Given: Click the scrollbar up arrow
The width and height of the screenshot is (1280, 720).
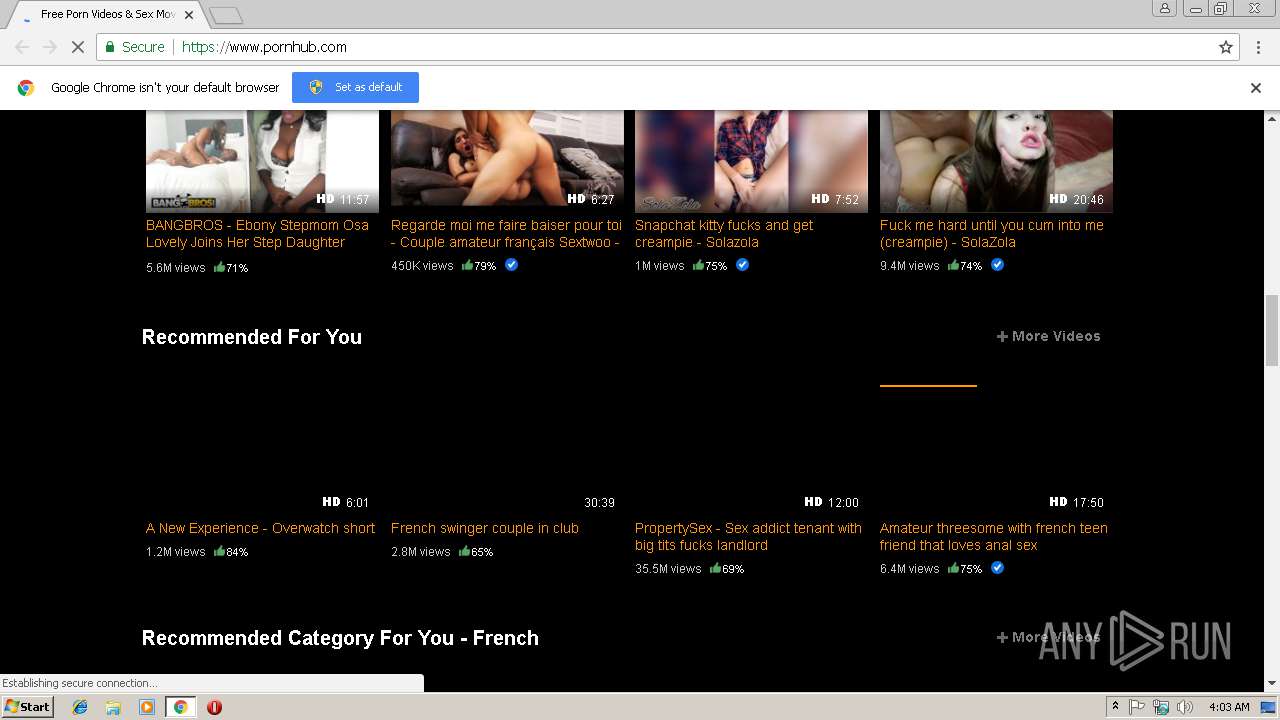Looking at the screenshot, I should pyautogui.click(x=1271, y=117).
